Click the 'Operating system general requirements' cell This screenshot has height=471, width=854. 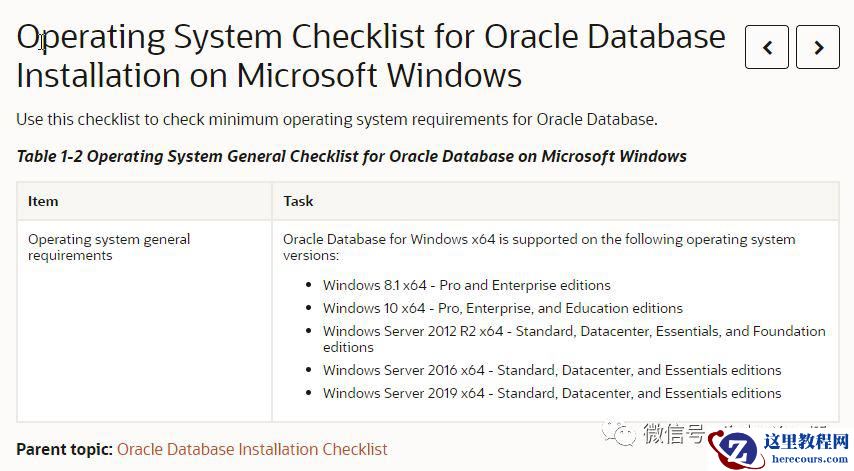(108, 247)
